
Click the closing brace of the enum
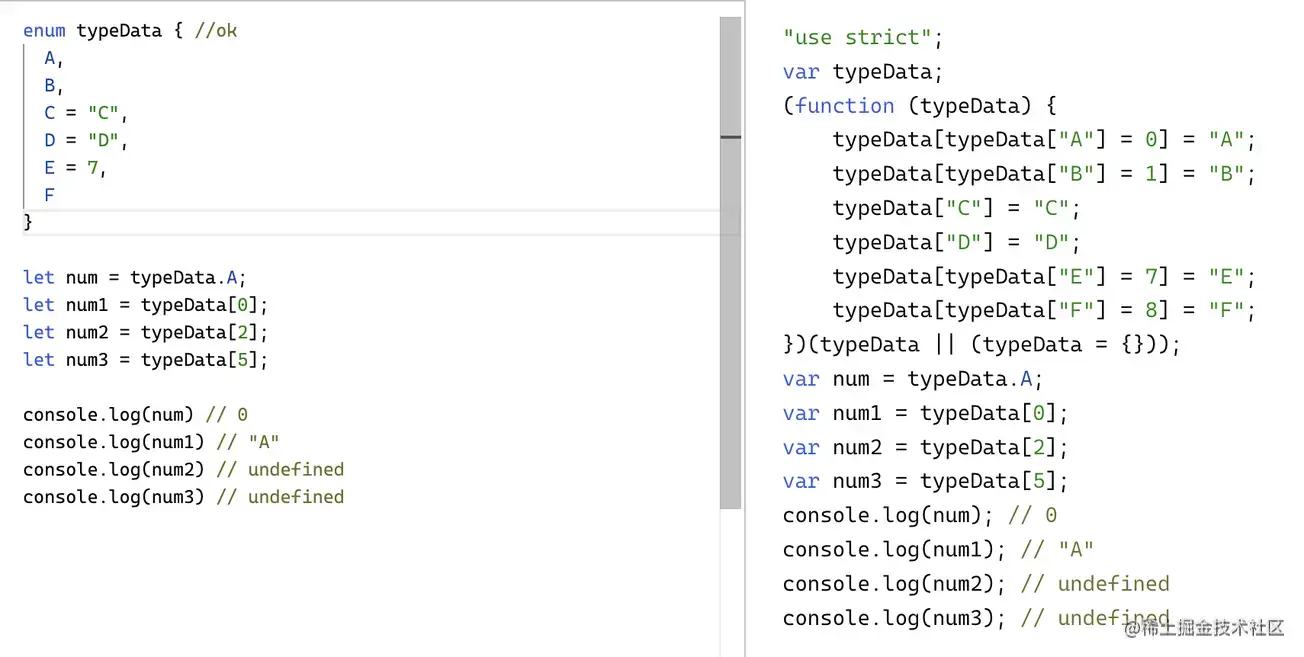pos(28,222)
